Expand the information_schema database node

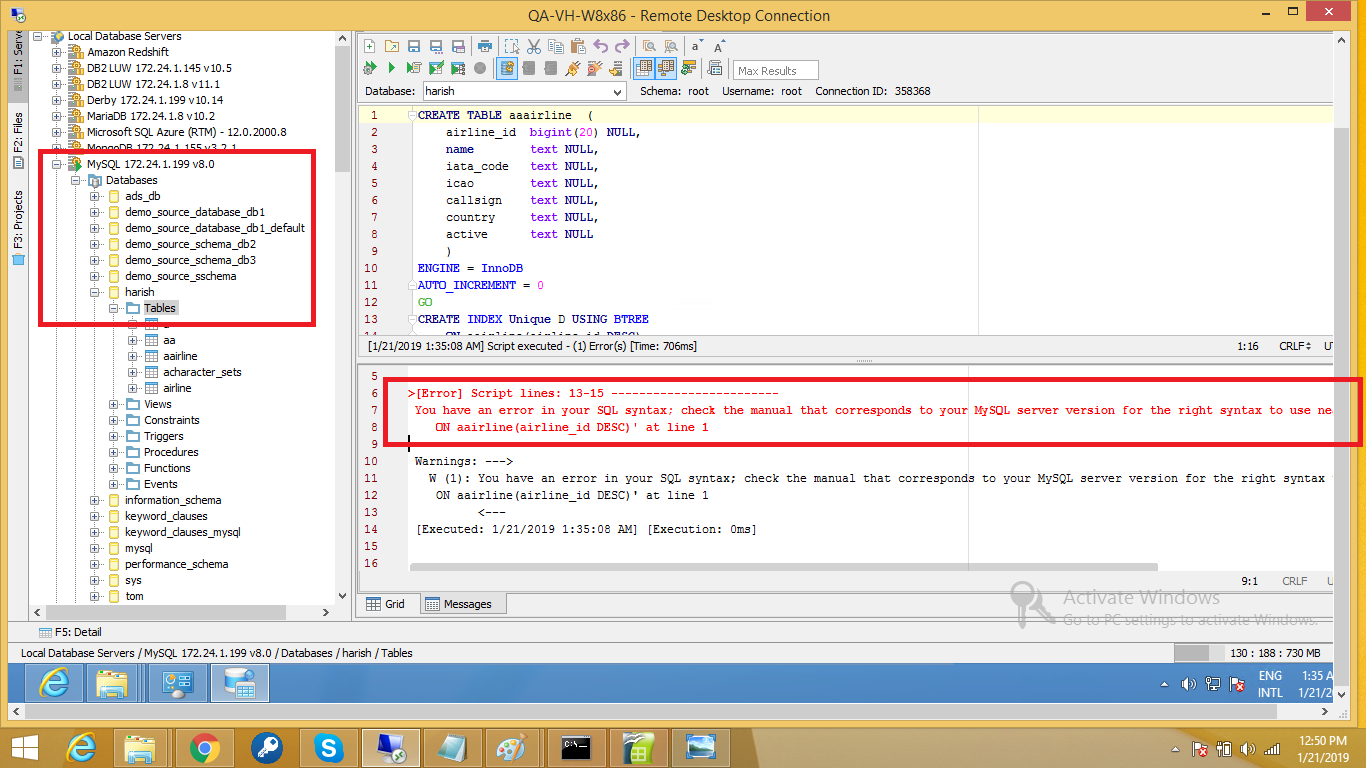click(95, 500)
